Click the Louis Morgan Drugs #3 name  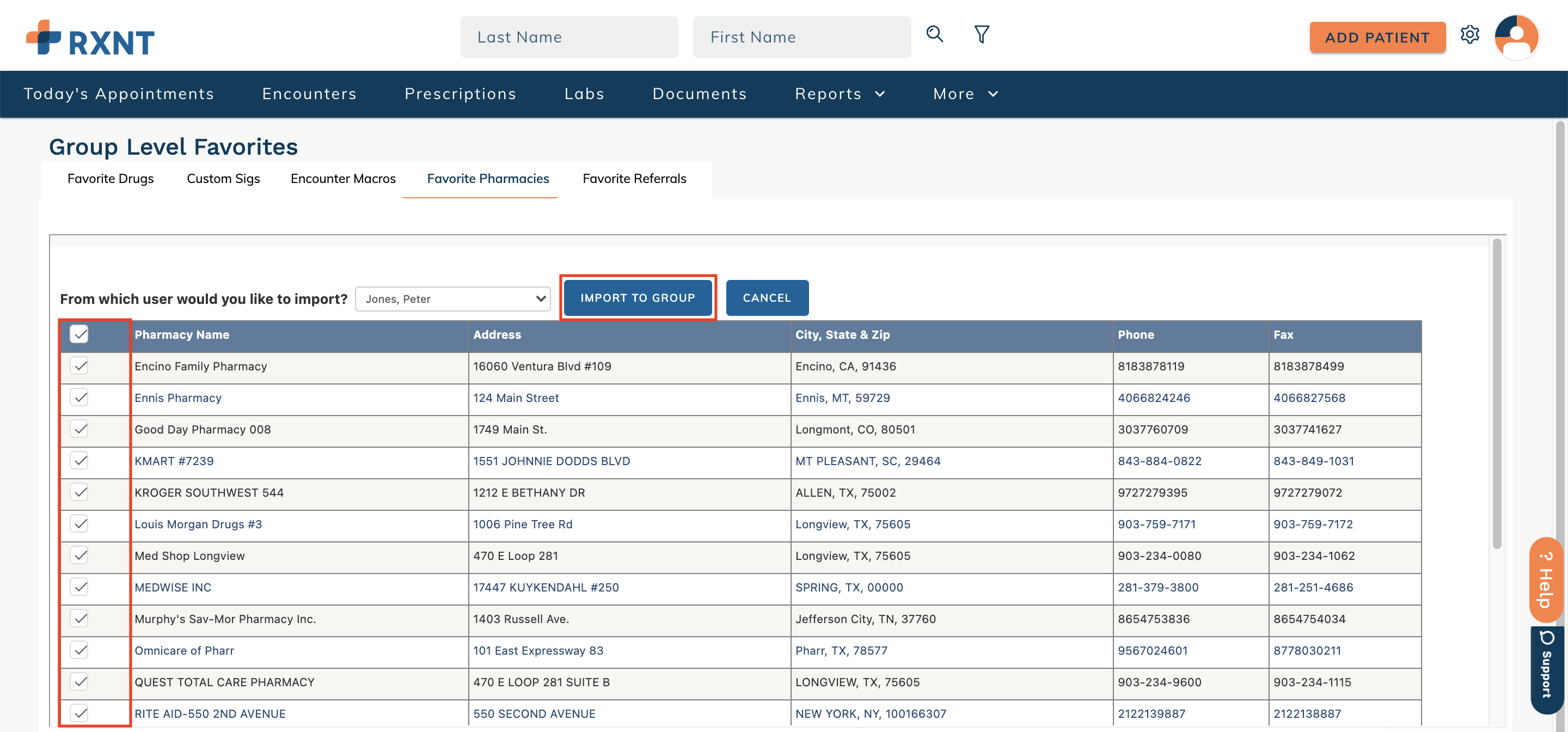198,524
